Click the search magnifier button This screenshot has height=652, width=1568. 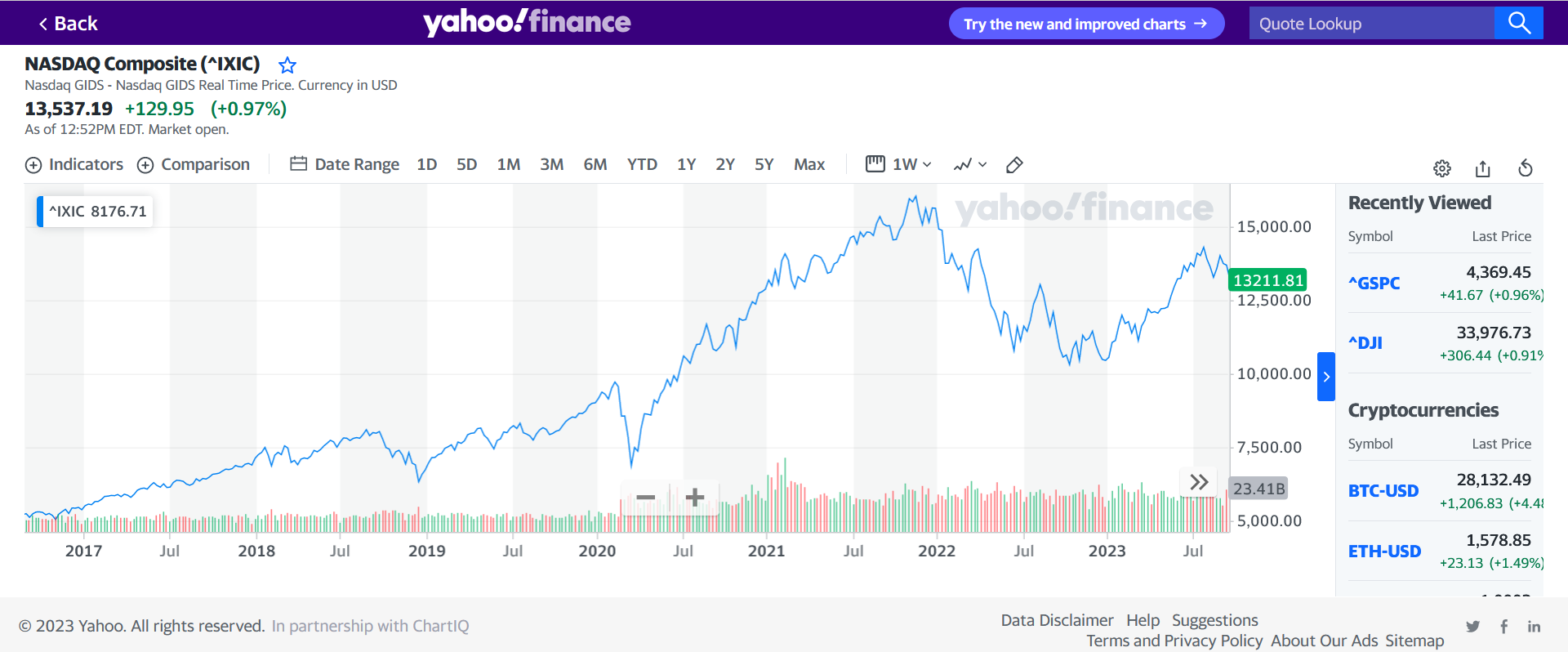coord(1518,23)
